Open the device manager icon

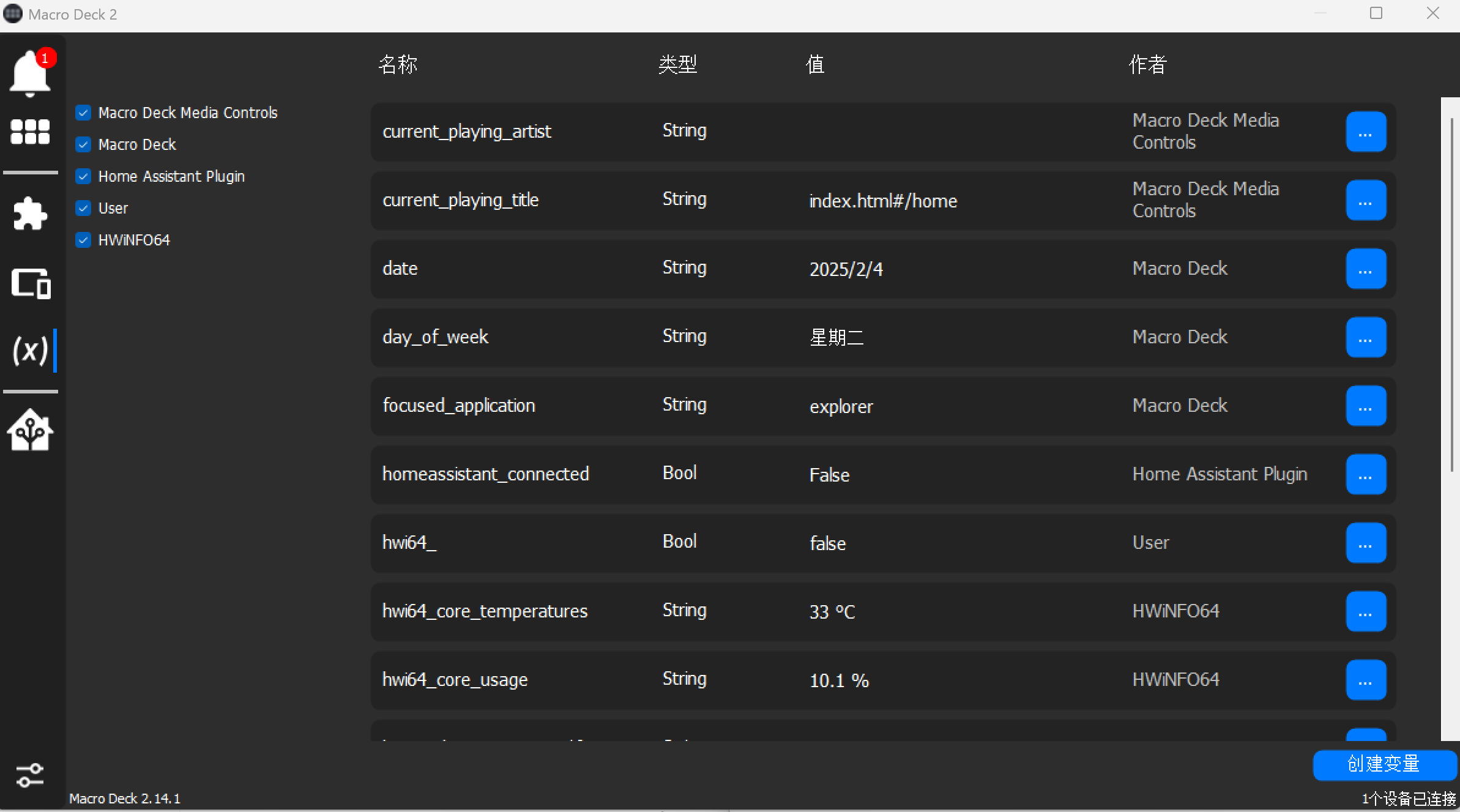(x=30, y=283)
